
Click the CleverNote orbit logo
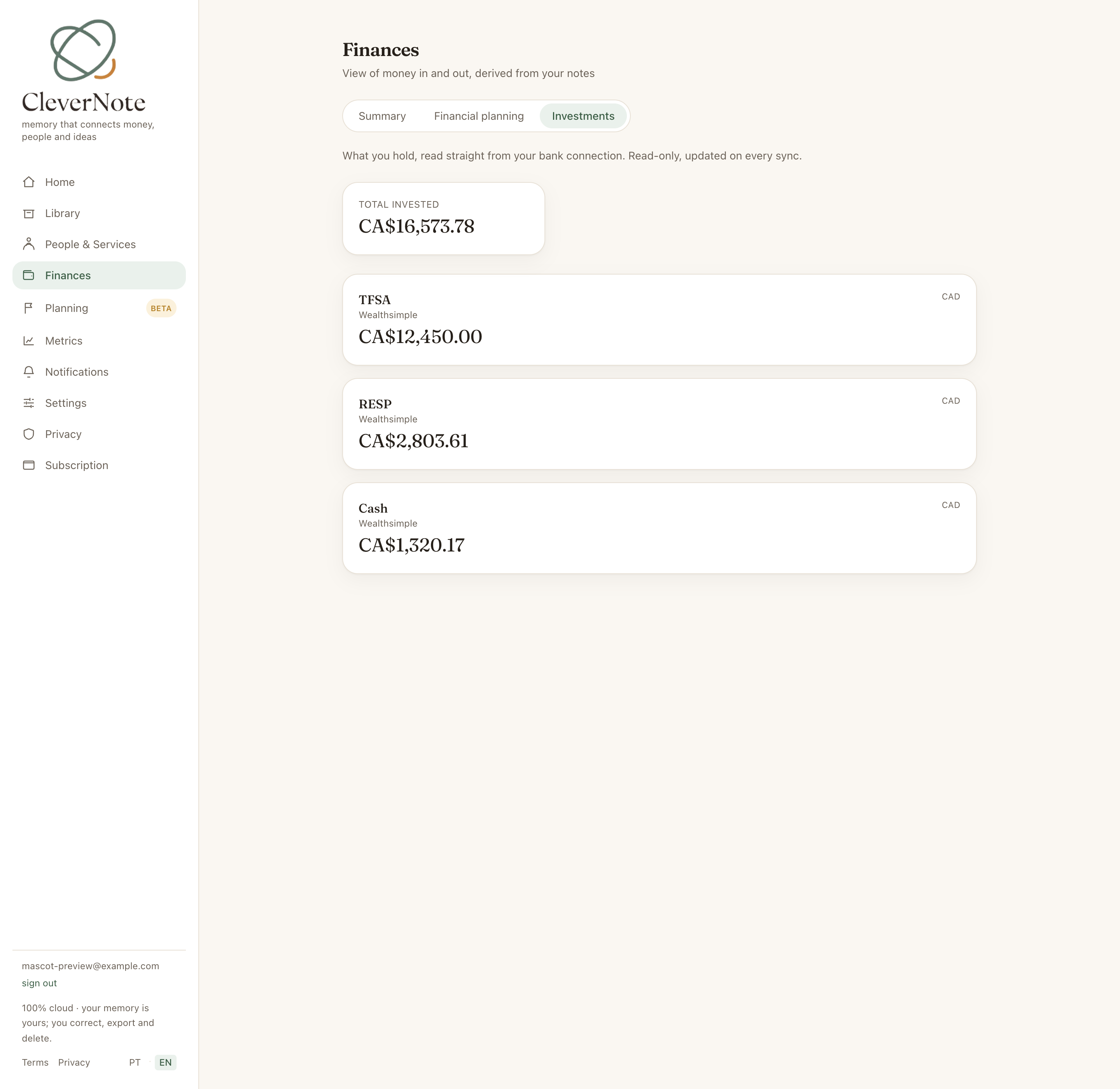tap(84, 50)
